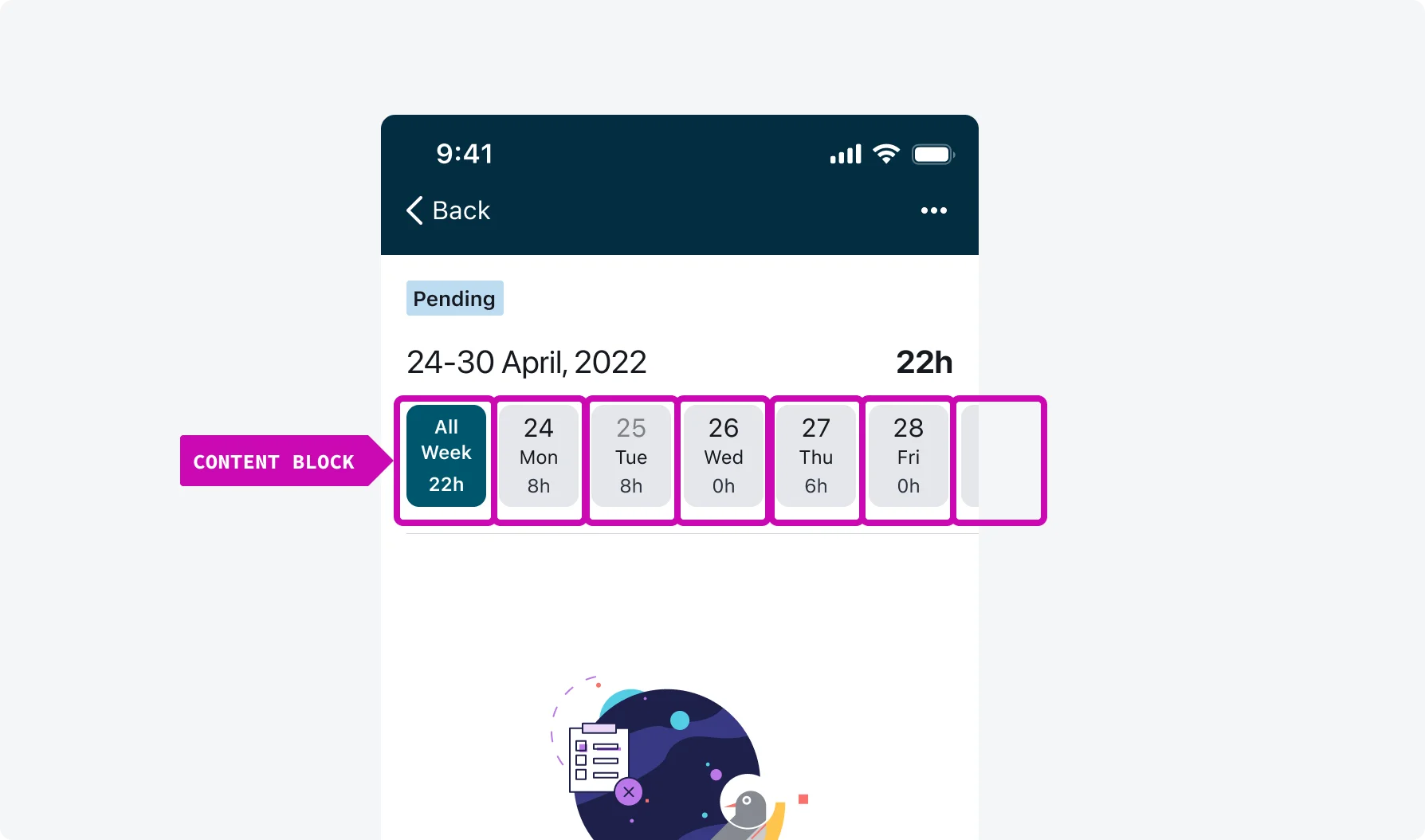Click the partially visible day tile after Fri
The width and height of the screenshot is (1425, 840).
tap(970, 456)
